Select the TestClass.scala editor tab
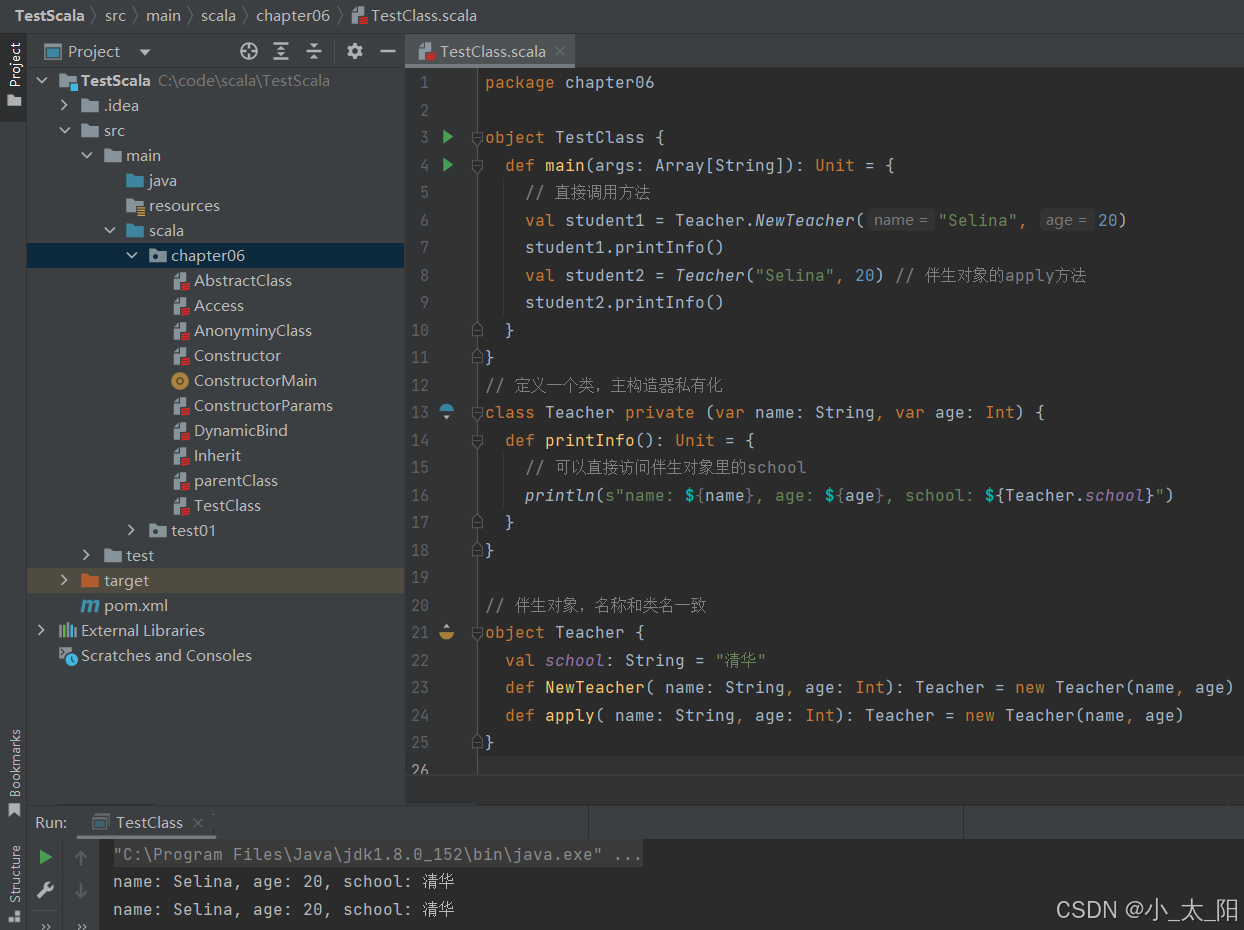This screenshot has height=930, width=1244. click(x=492, y=51)
